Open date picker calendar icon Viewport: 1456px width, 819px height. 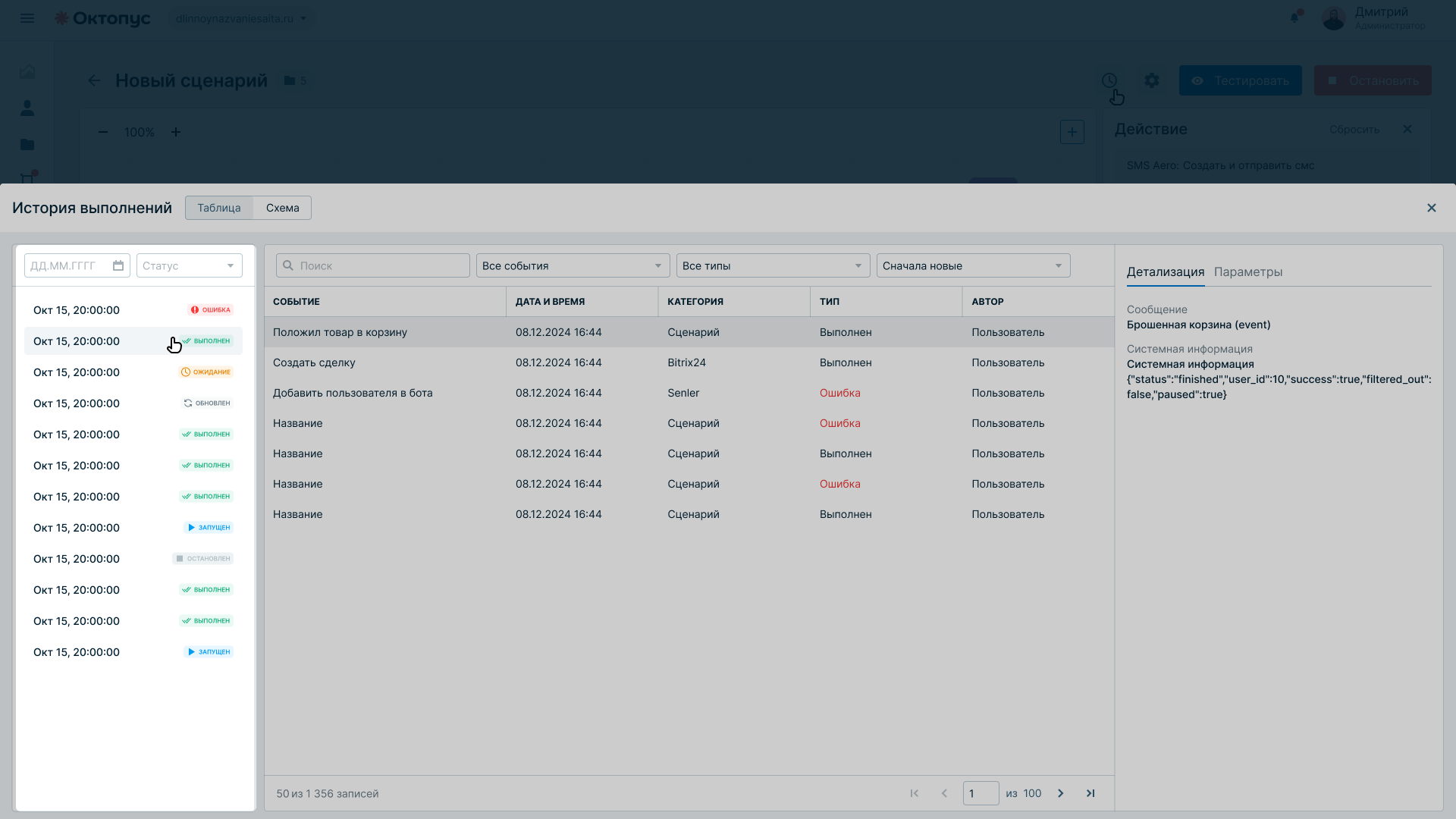click(118, 265)
